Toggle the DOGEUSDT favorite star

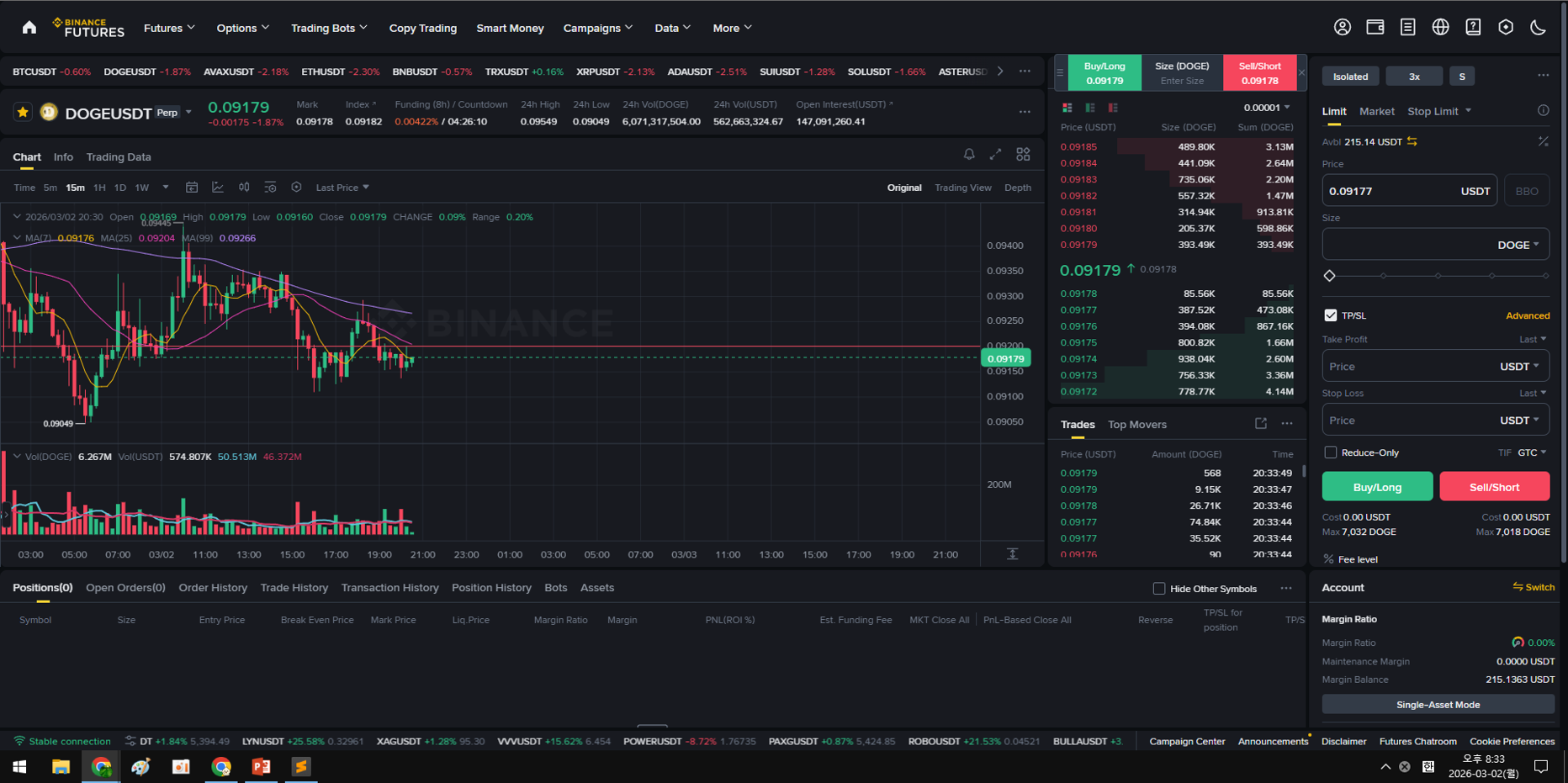23,112
